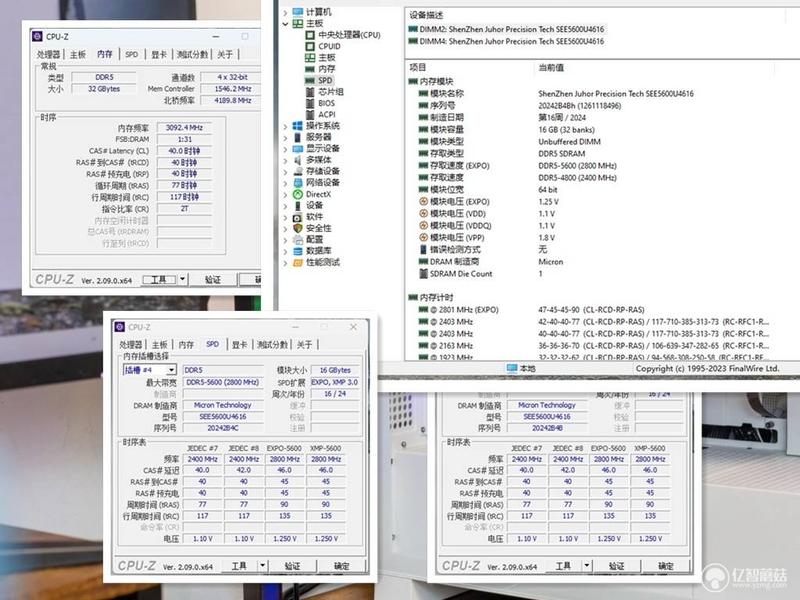
Task: Click the DRAM 制造商 row in AIDA64
Action: pos(491,262)
